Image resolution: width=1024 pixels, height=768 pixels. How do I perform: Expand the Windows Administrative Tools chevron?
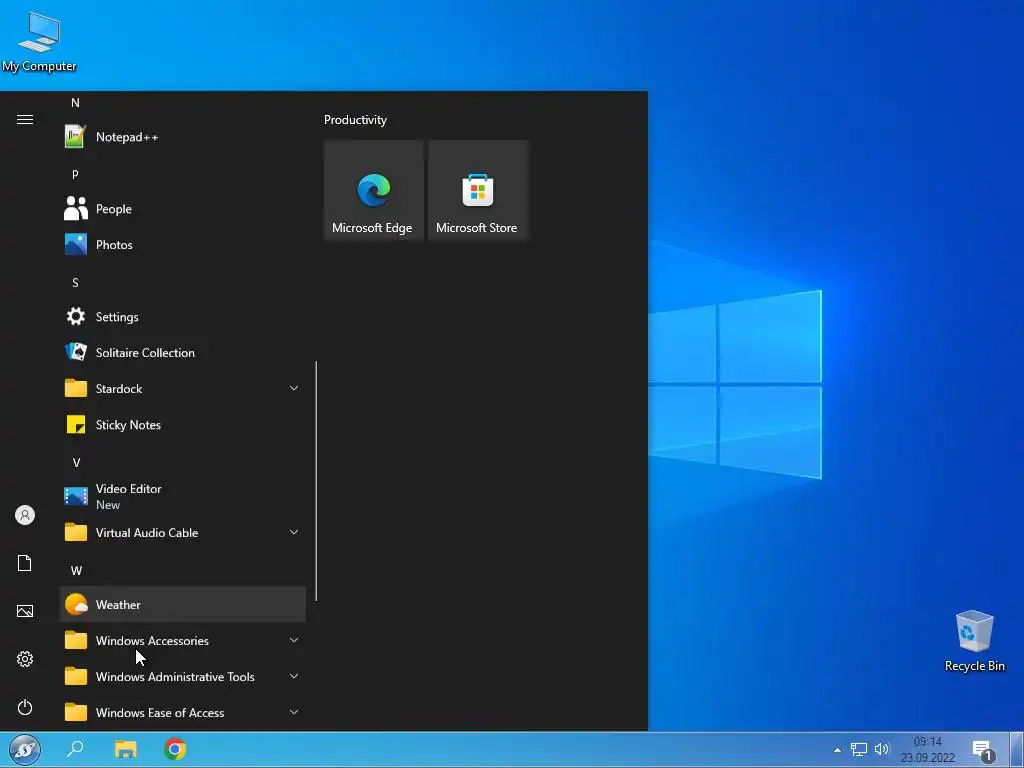tap(294, 676)
